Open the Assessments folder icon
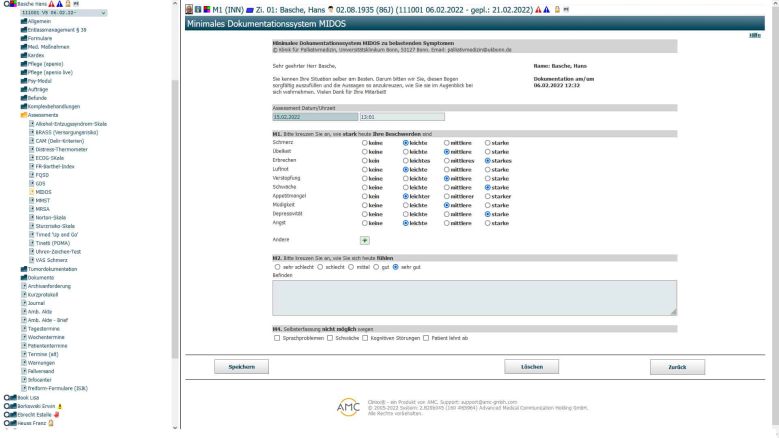Screen dimensions: 779x438 [25, 115]
